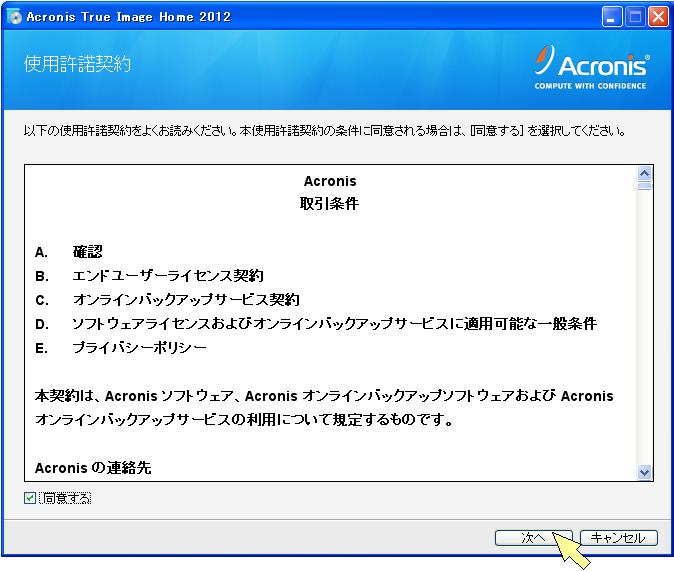
Task: Click the '取引条件' heading in license text
Action: pyautogui.click(x=330, y=203)
